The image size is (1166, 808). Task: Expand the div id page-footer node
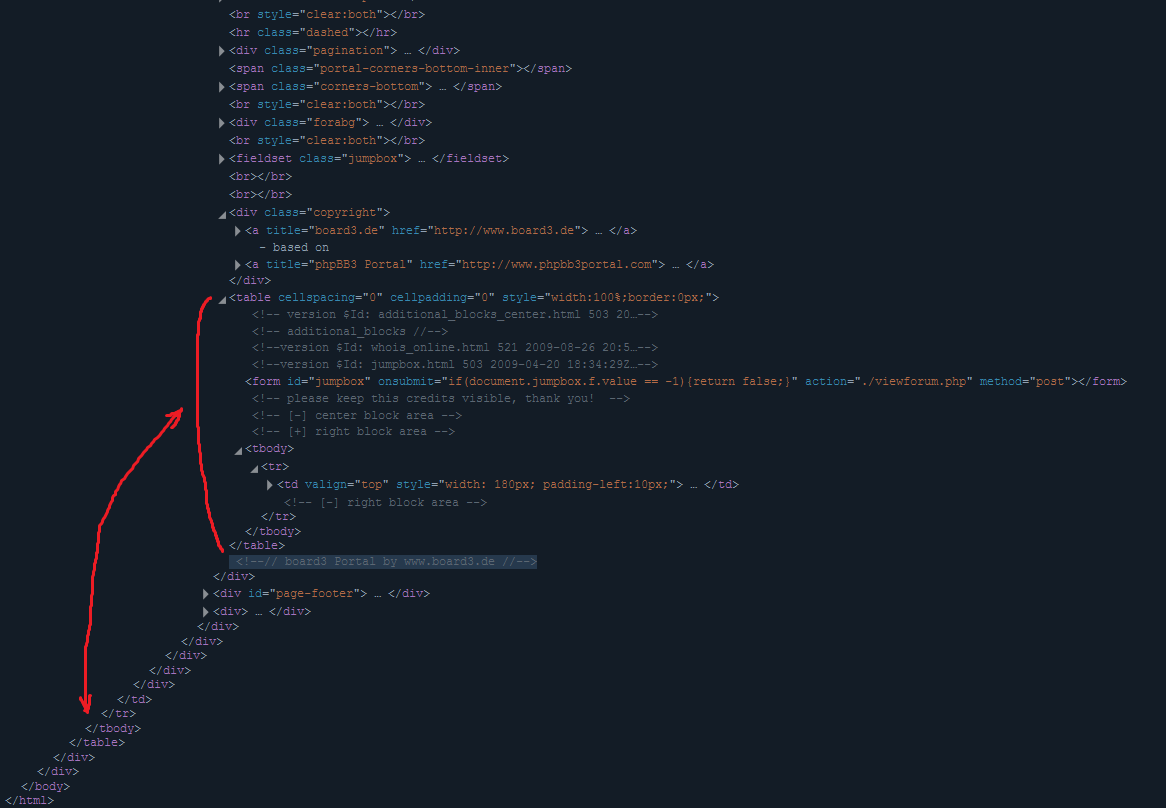[x=206, y=594]
